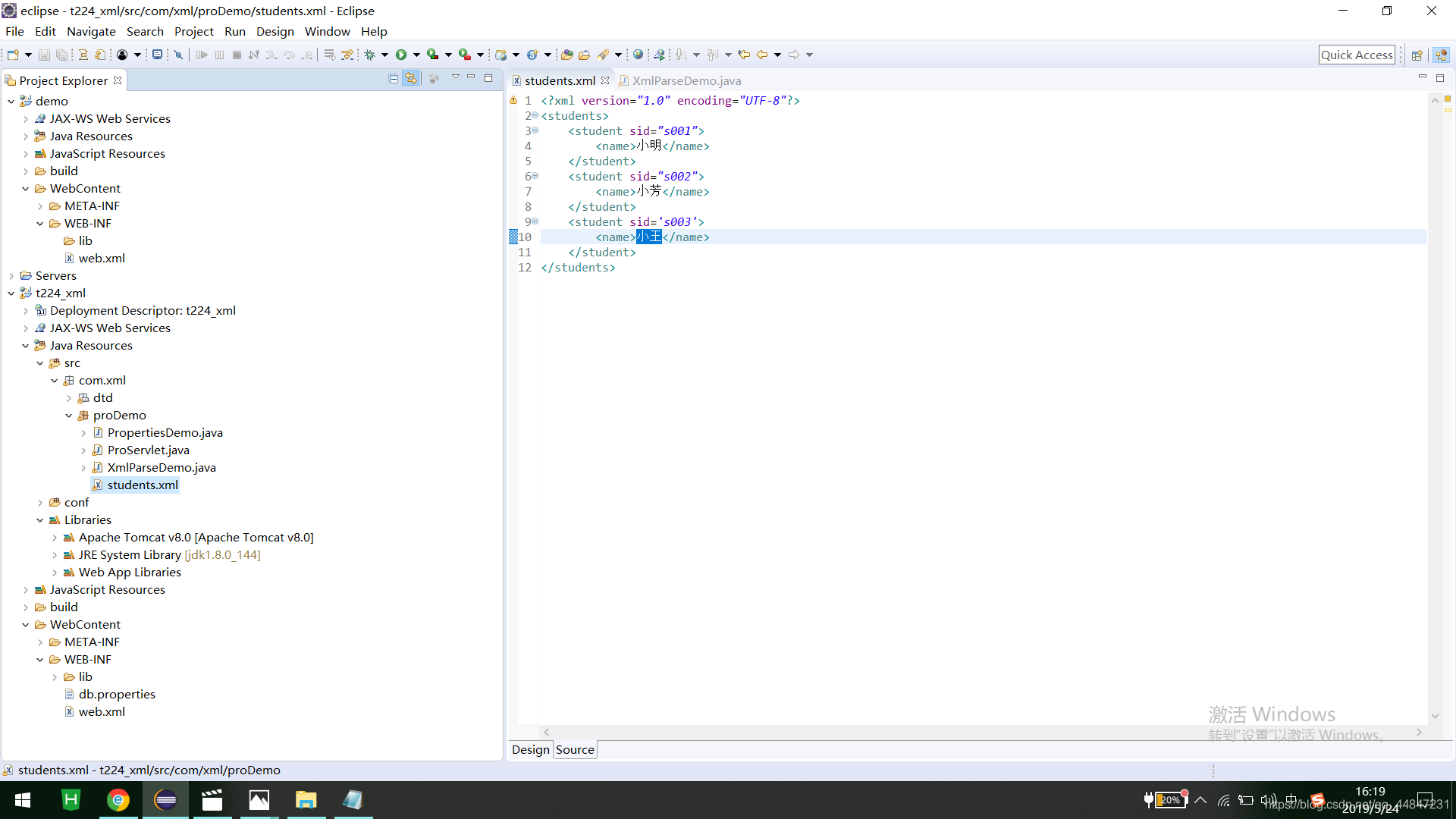Click the New Servlet wizard icon
Screen dimensions: 1456x819
point(532,55)
